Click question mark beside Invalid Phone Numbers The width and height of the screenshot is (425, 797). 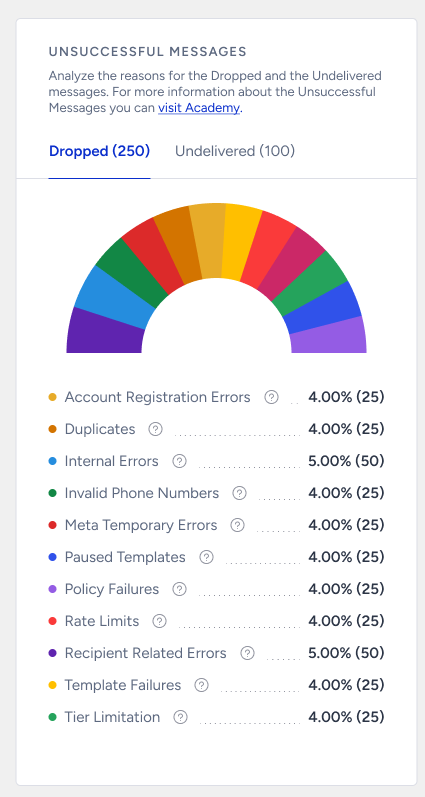pos(239,493)
